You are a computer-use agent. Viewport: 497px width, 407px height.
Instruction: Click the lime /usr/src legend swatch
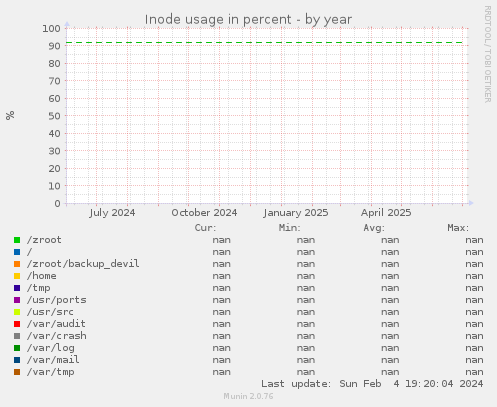17,312
